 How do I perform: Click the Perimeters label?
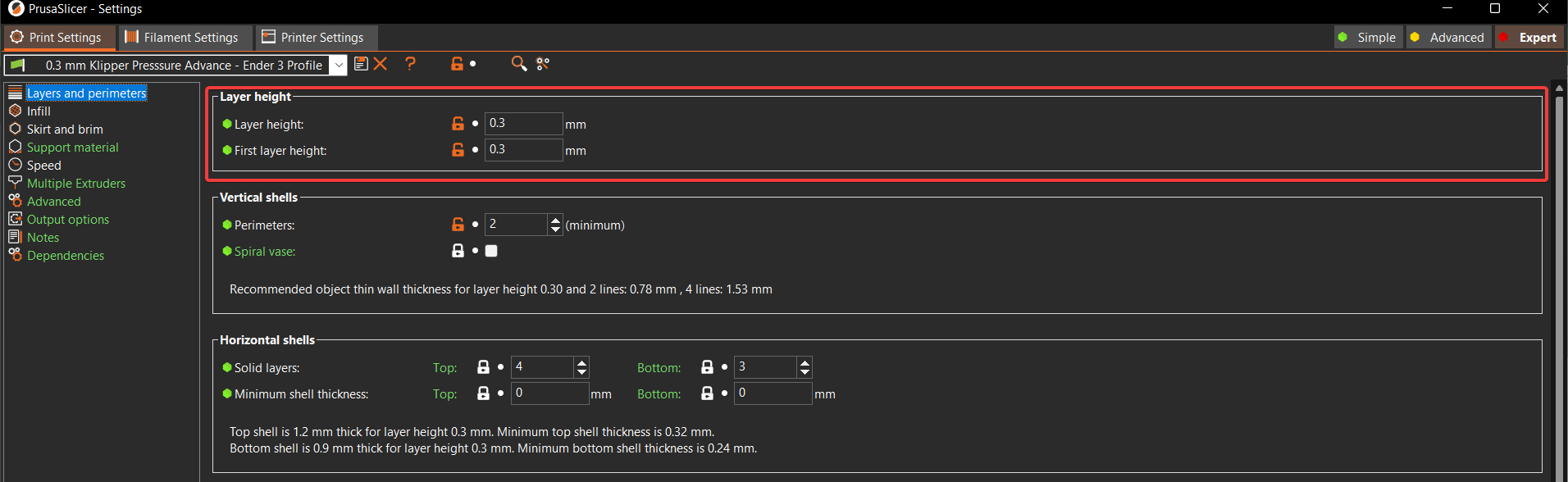(x=264, y=225)
